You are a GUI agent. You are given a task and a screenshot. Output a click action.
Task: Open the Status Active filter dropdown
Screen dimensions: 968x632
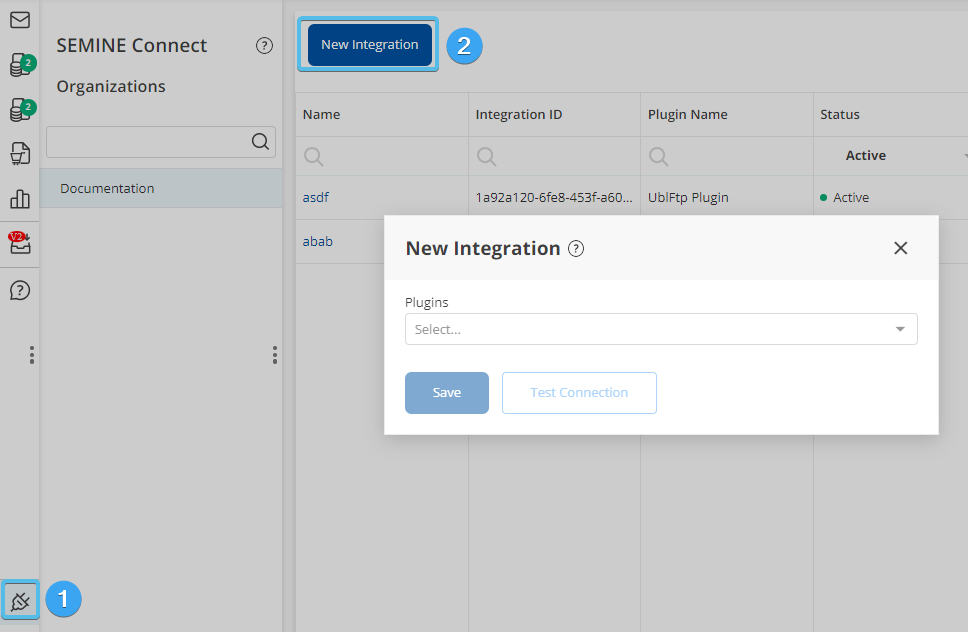890,156
